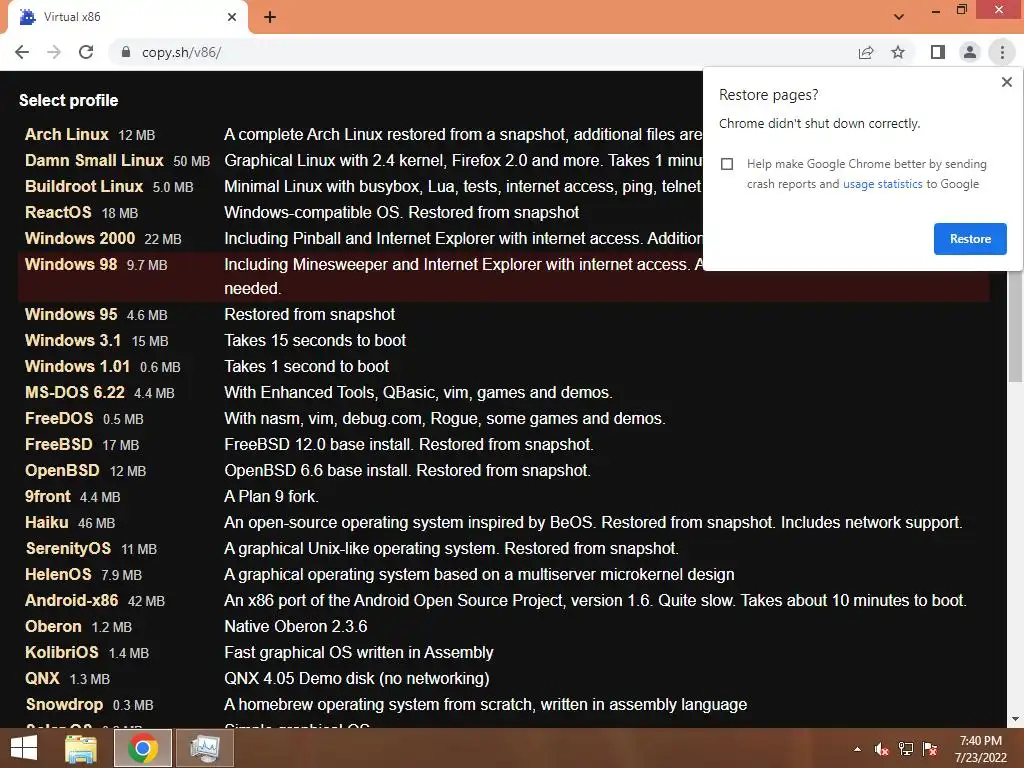Go back using the browser back arrow
This screenshot has width=1024, height=768.
point(22,52)
